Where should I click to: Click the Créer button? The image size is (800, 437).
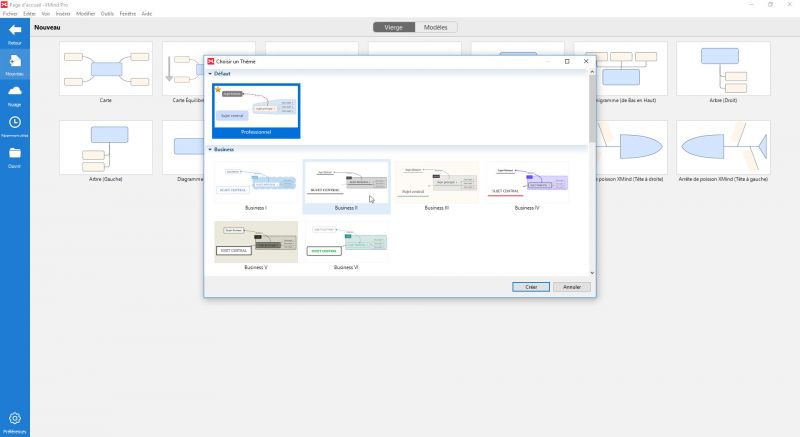[531, 287]
